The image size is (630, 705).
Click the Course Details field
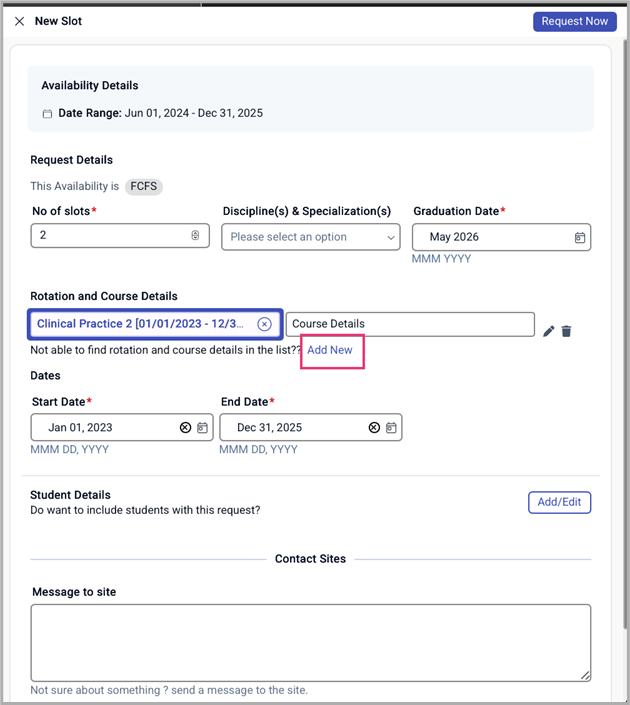pyautogui.click(x=410, y=324)
